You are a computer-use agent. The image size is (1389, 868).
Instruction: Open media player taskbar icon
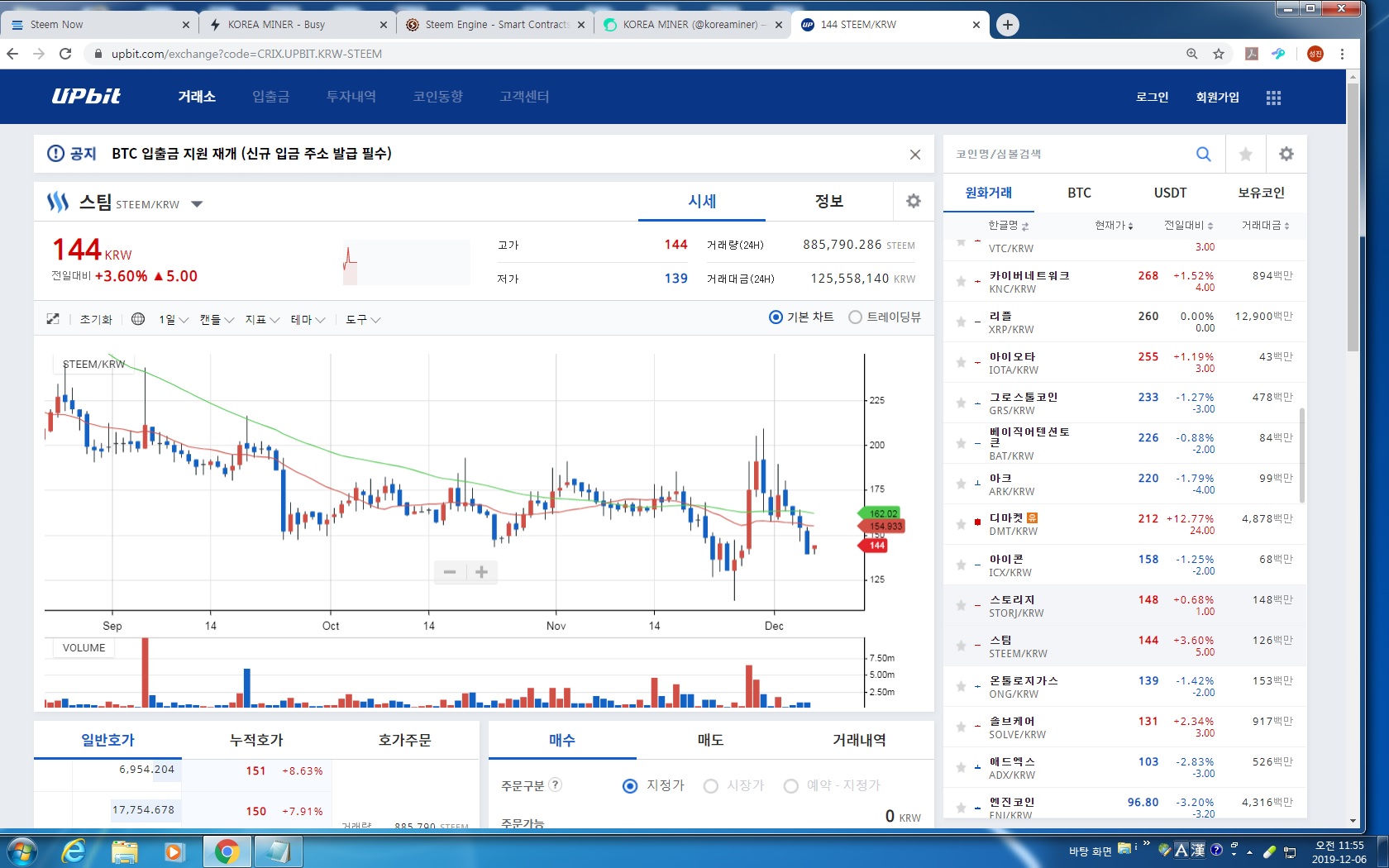point(174,851)
